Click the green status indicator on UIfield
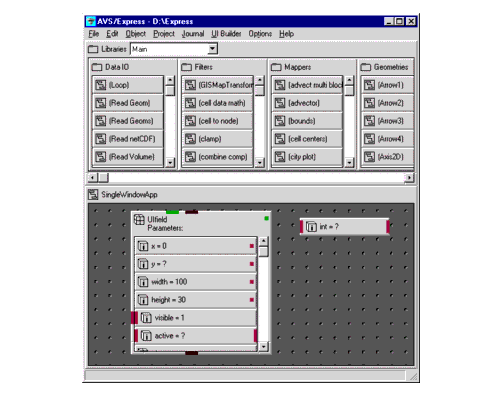This screenshot has width=503, height=393. [x=266, y=218]
